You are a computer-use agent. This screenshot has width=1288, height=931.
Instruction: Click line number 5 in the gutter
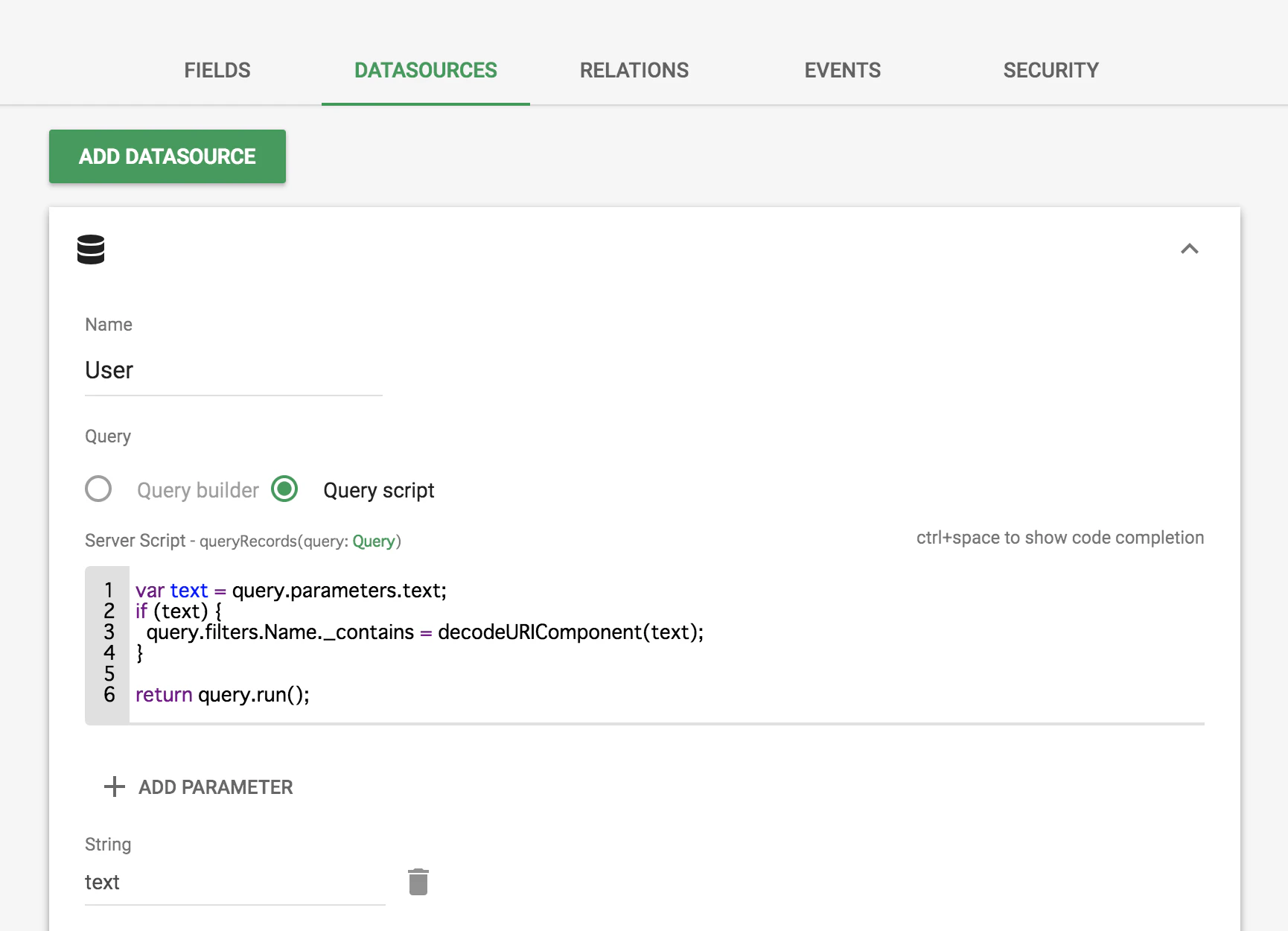109,674
